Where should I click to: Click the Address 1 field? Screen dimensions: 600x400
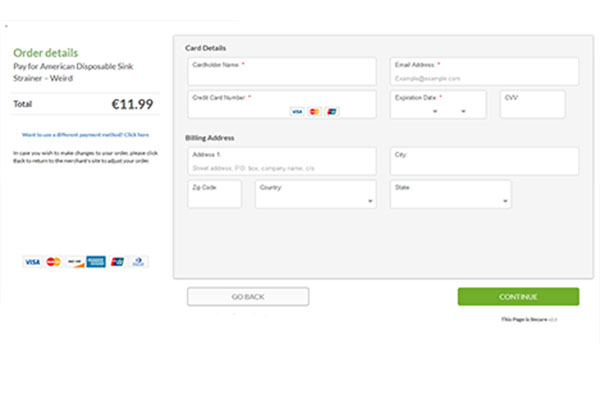click(x=282, y=162)
